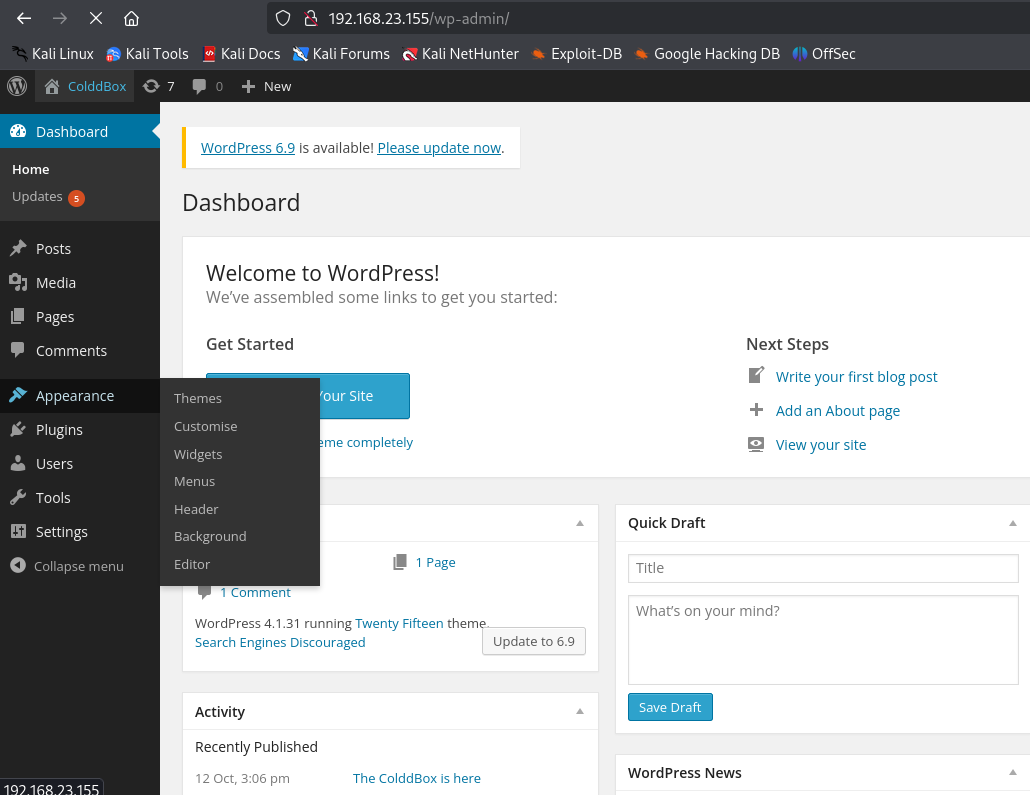
Task: Go to browser home page icon
Action: [x=131, y=18]
